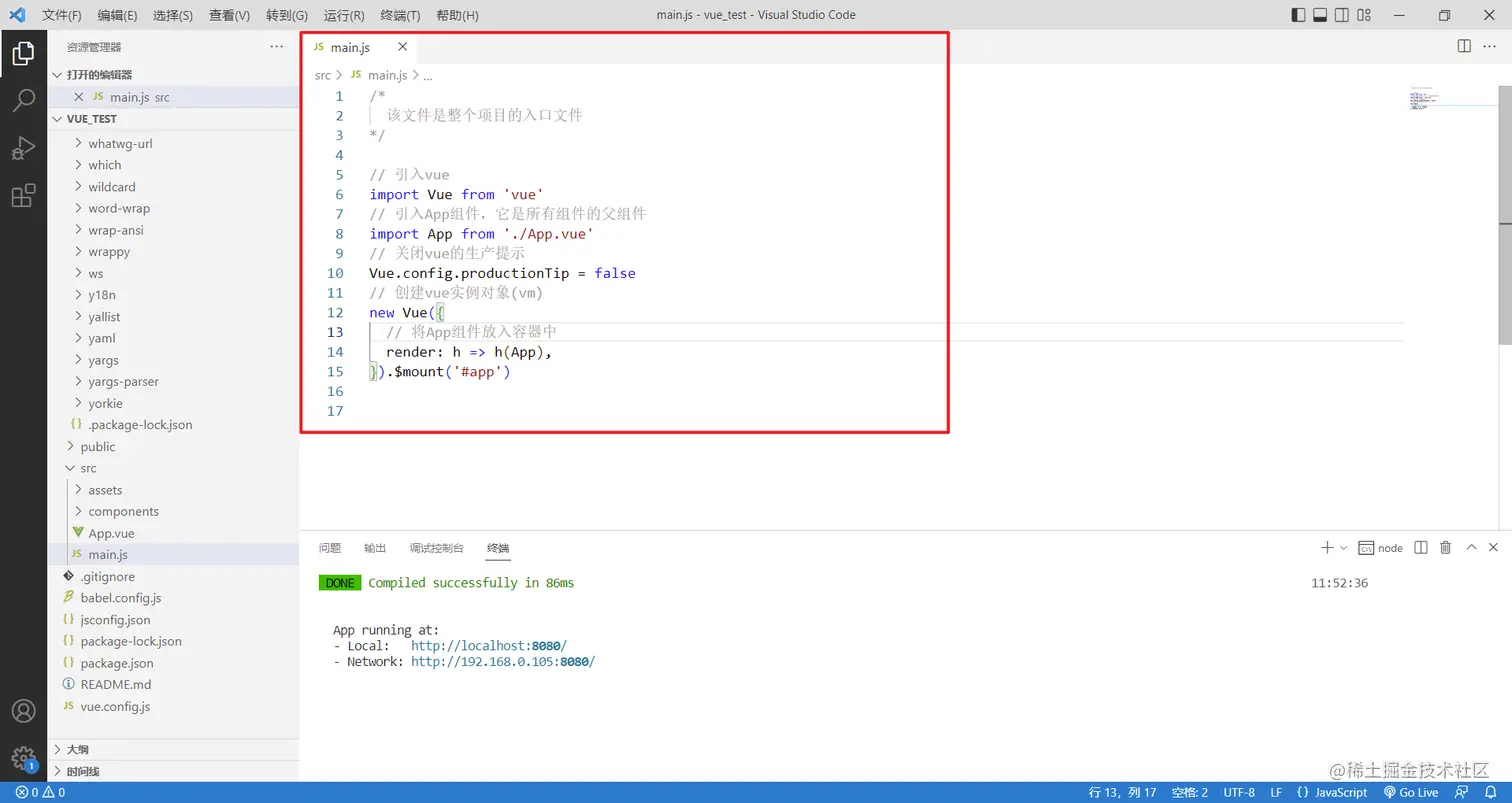1512x803 pixels.
Task: Split the editor to the right
Action: [x=1464, y=46]
